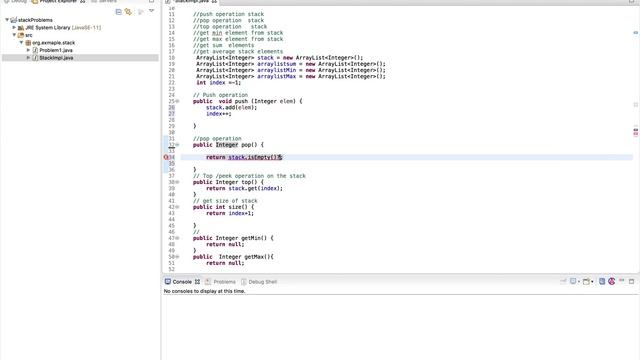
Task: Expand JRE System Library node
Action: pyautogui.click(x=14, y=27)
